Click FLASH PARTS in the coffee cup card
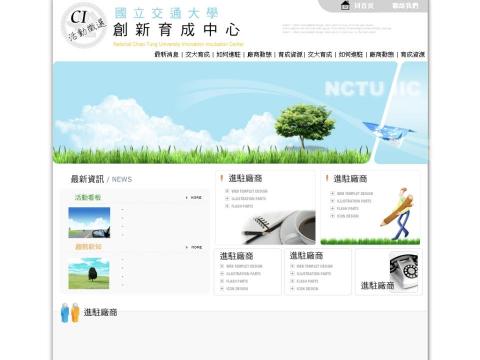This screenshot has width=480, height=360. coord(242,206)
